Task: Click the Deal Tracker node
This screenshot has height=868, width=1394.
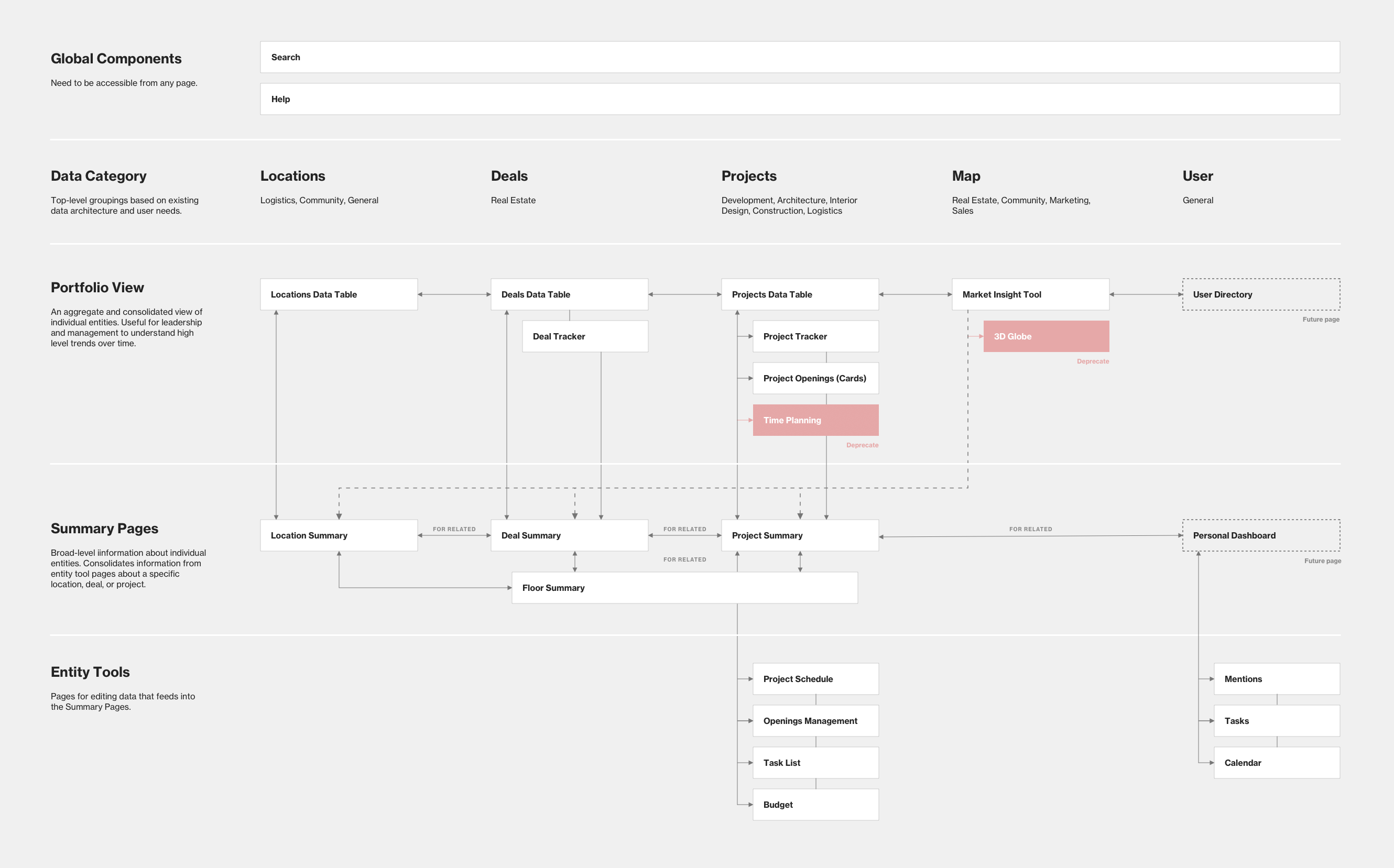Action: 585,336
